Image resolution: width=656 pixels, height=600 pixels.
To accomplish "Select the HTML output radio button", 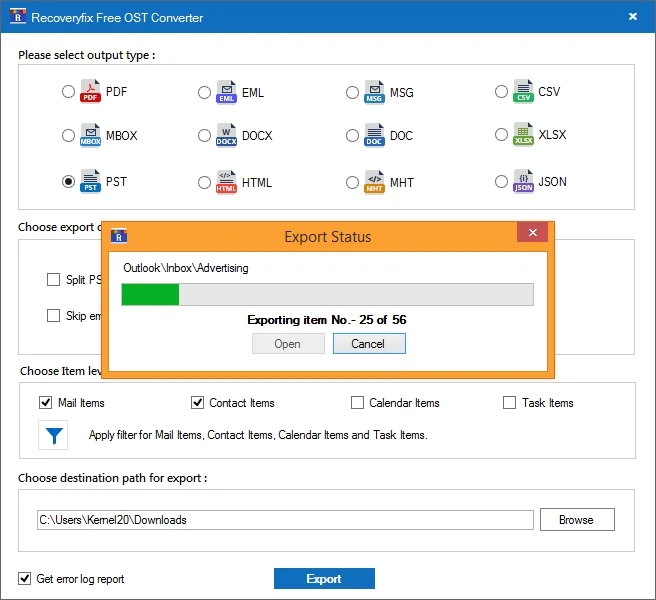I will [x=204, y=182].
